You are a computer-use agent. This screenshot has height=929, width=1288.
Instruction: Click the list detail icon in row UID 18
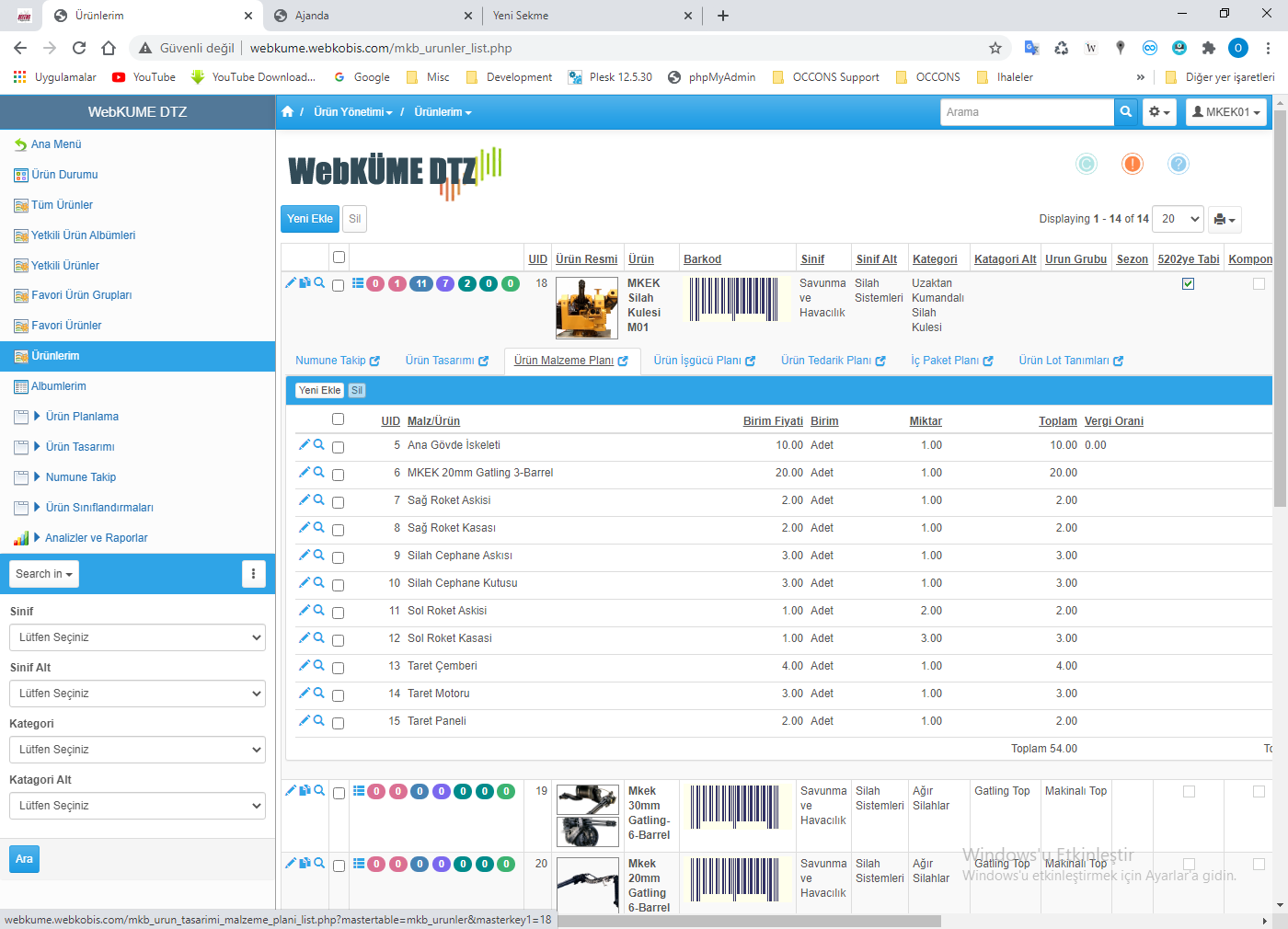coord(358,283)
